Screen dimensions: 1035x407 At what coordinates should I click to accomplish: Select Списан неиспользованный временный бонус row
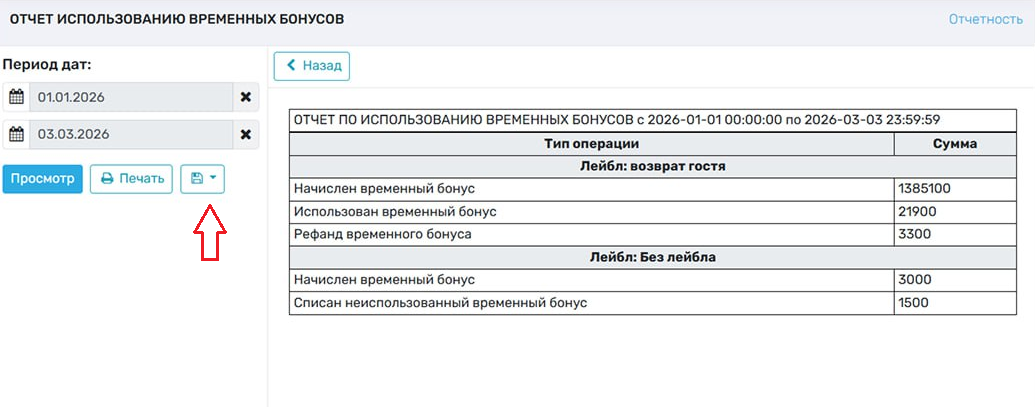tap(591, 303)
